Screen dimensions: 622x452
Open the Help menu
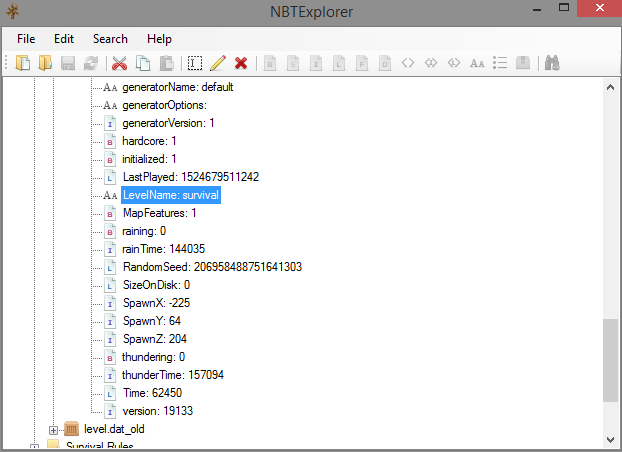(x=159, y=39)
